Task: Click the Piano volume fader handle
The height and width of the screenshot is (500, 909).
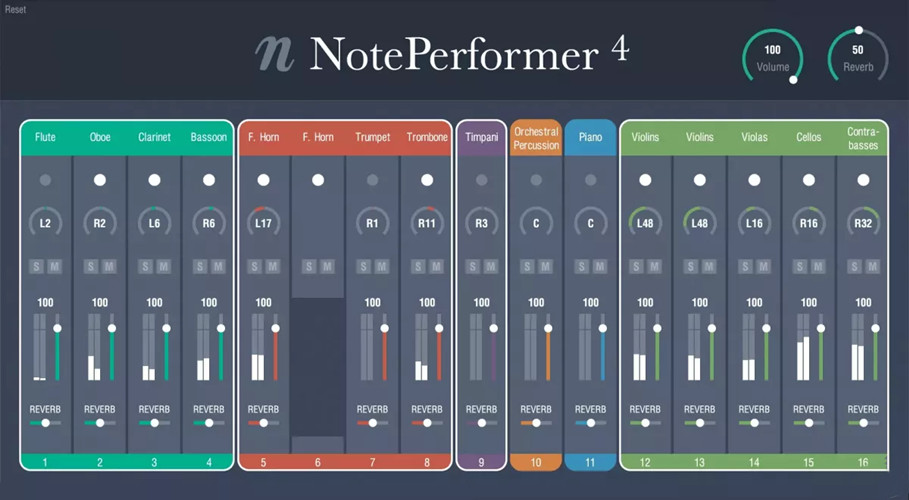Action: (x=602, y=328)
